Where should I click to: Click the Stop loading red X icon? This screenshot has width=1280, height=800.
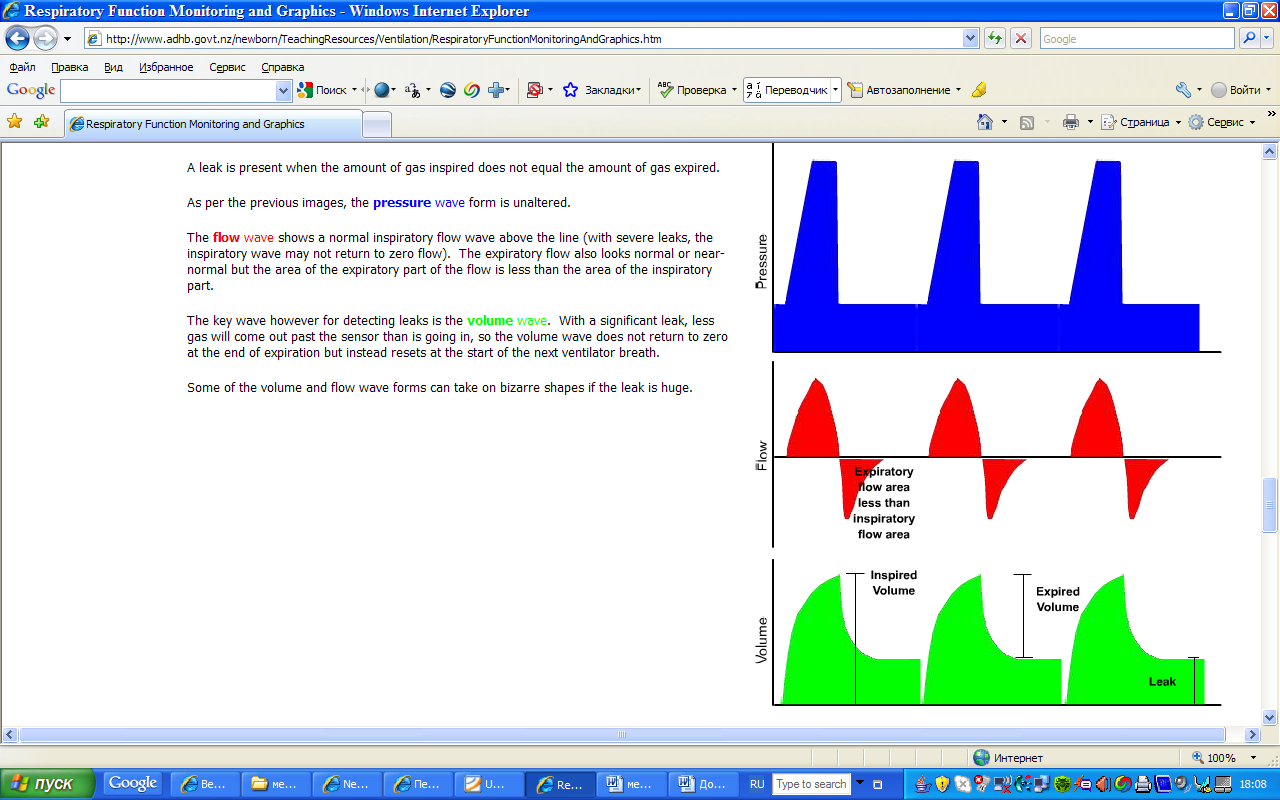1021,39
